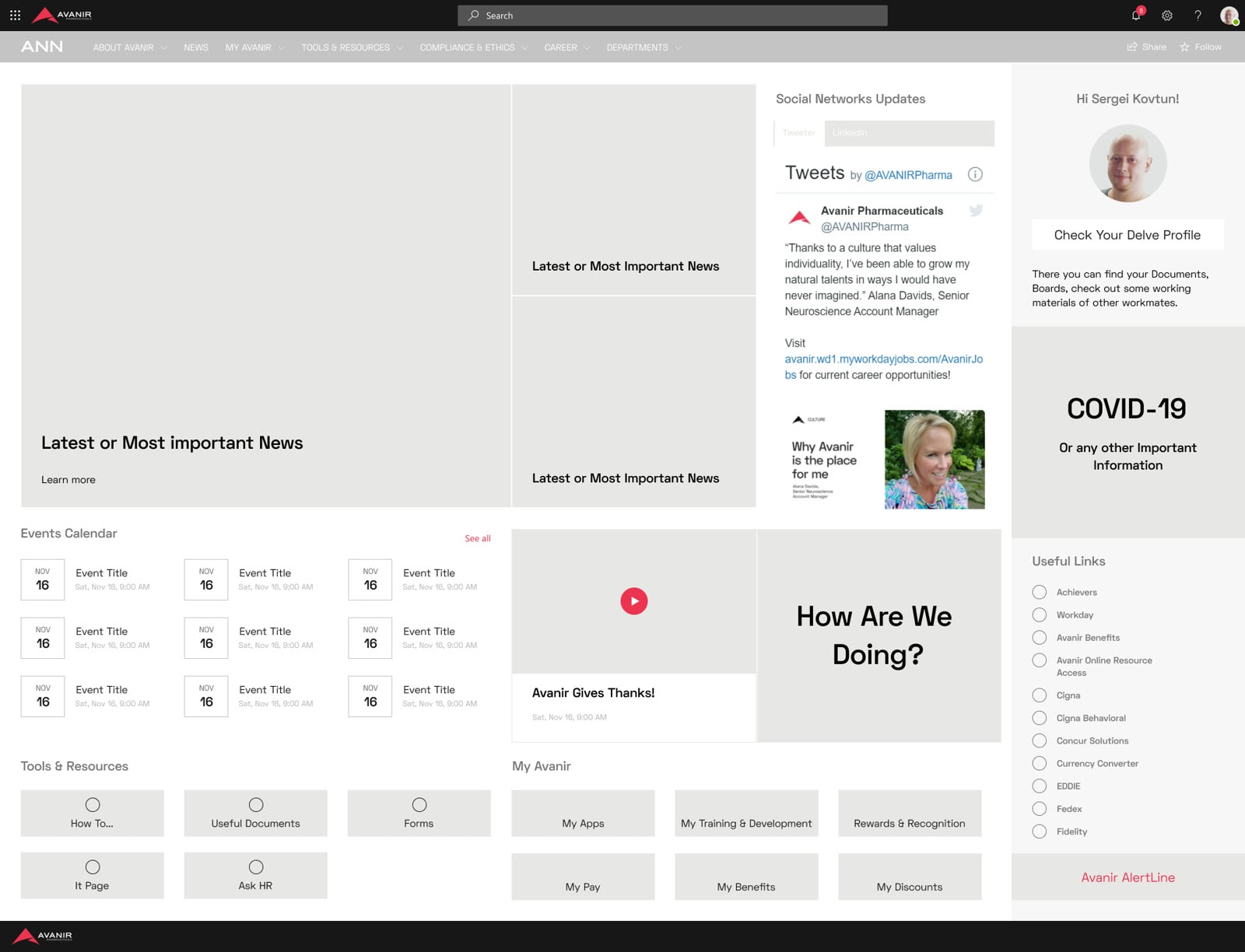Click the Fidelity link icon
This screenshot has width=1245, height=952.
(x=1040, y=831)
